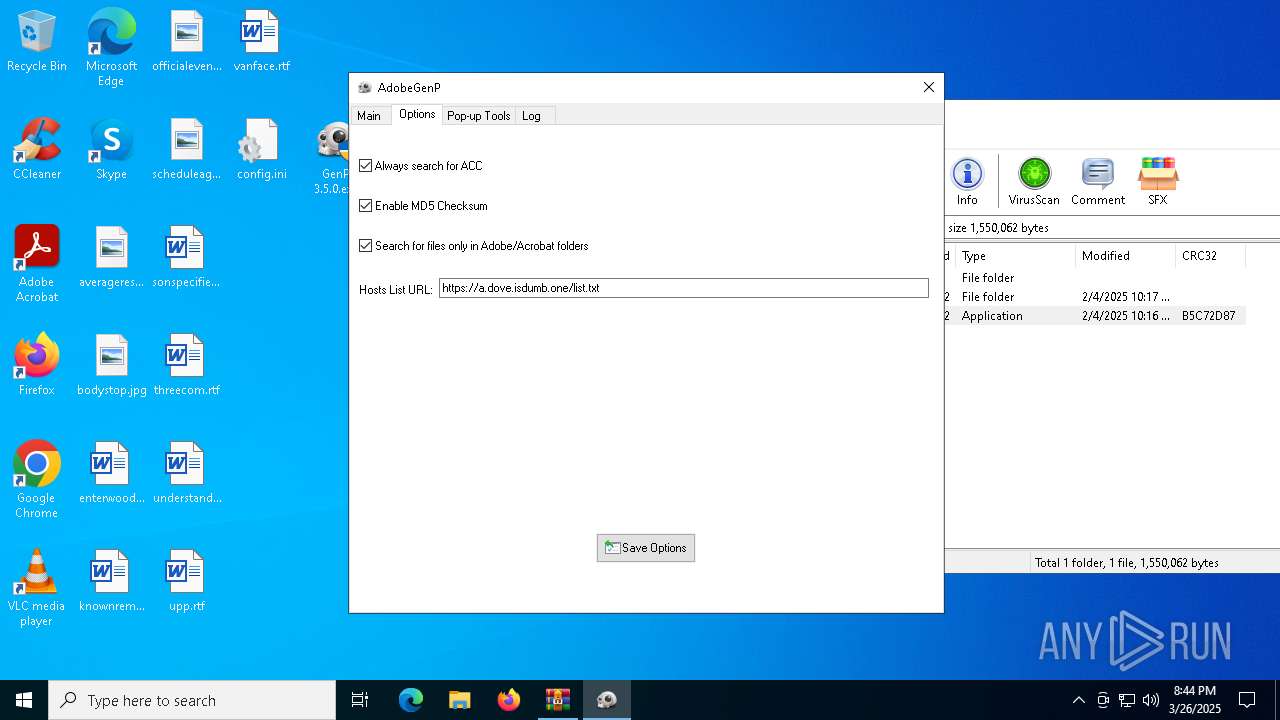Click the SFX icon in WinRAR
Viewport: 1280px width, 720px height.
1157,181
